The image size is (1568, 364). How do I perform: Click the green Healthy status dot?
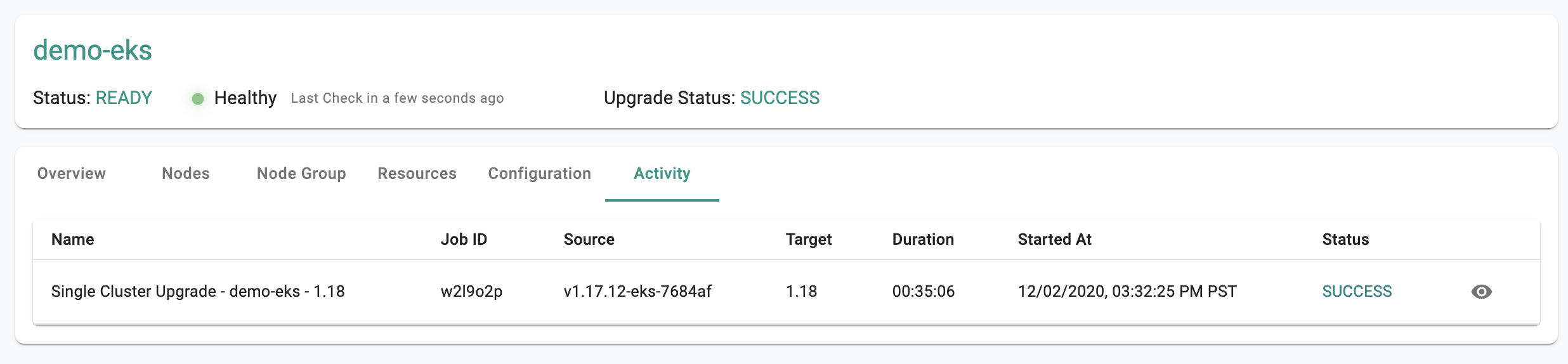198,98
